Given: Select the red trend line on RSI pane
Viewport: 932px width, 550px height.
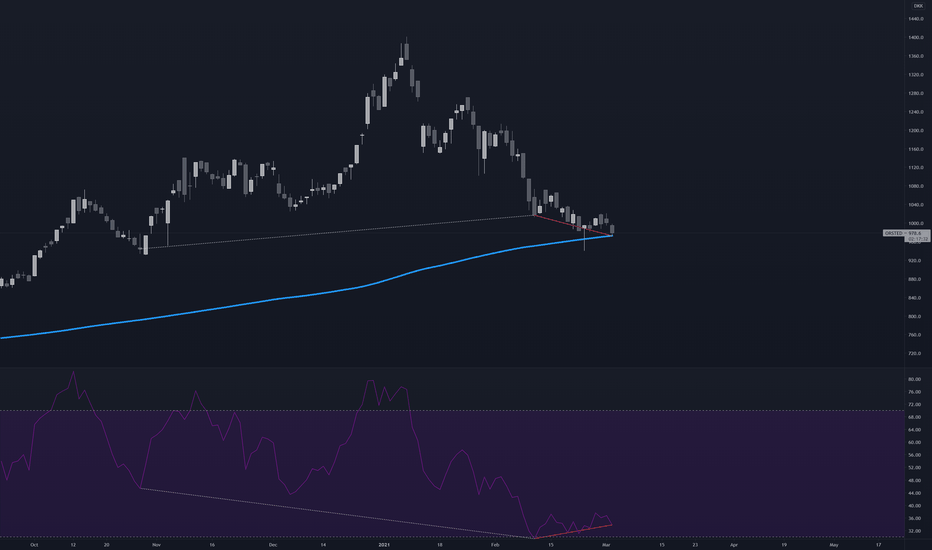Looking at the screenshot, I should (574, 532).
